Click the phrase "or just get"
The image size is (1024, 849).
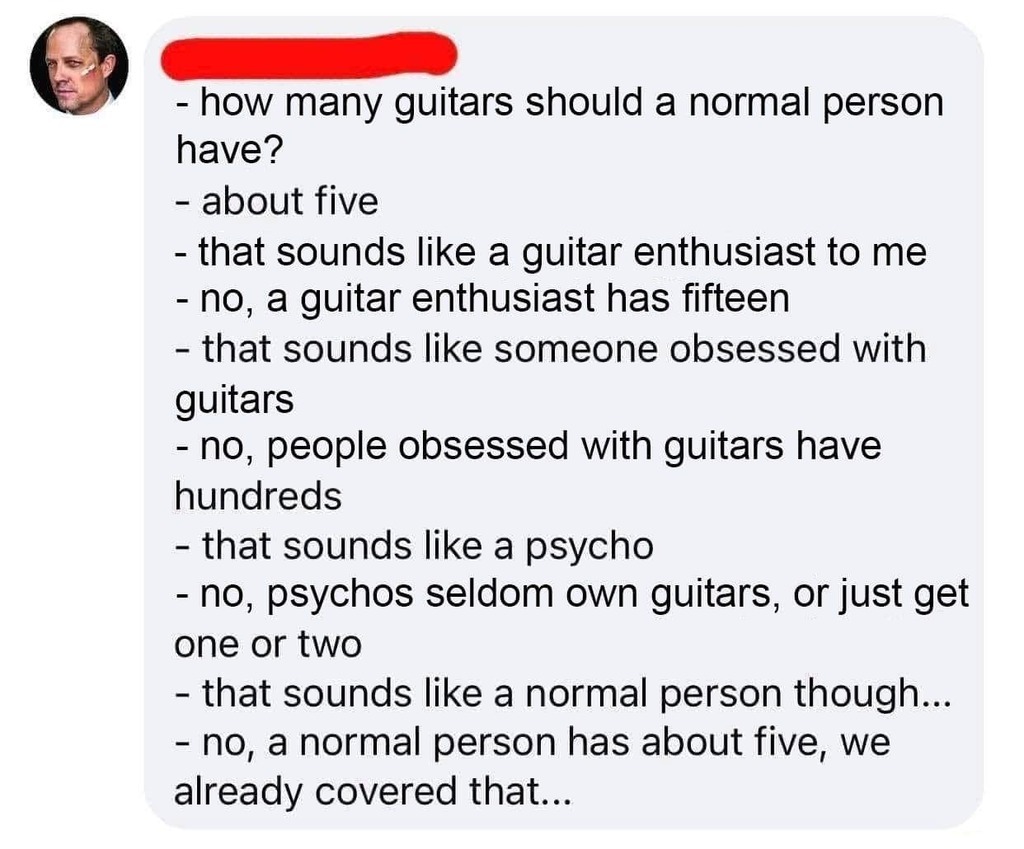[881, 594]
